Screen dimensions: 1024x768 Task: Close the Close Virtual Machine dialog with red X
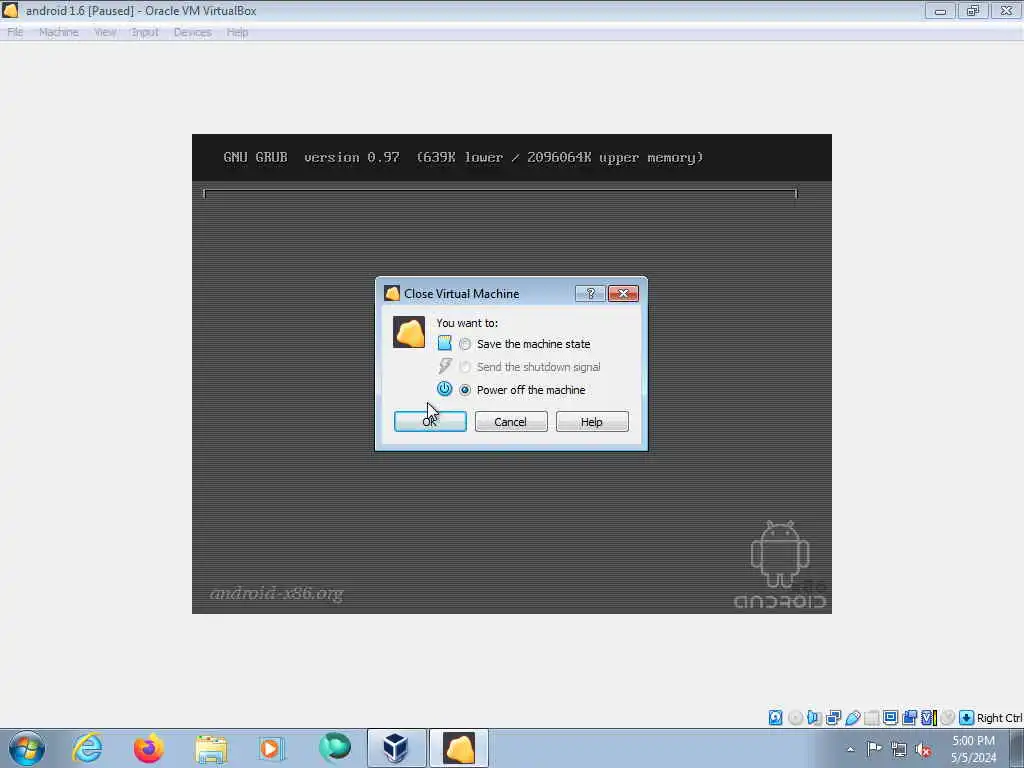point(623,294)
